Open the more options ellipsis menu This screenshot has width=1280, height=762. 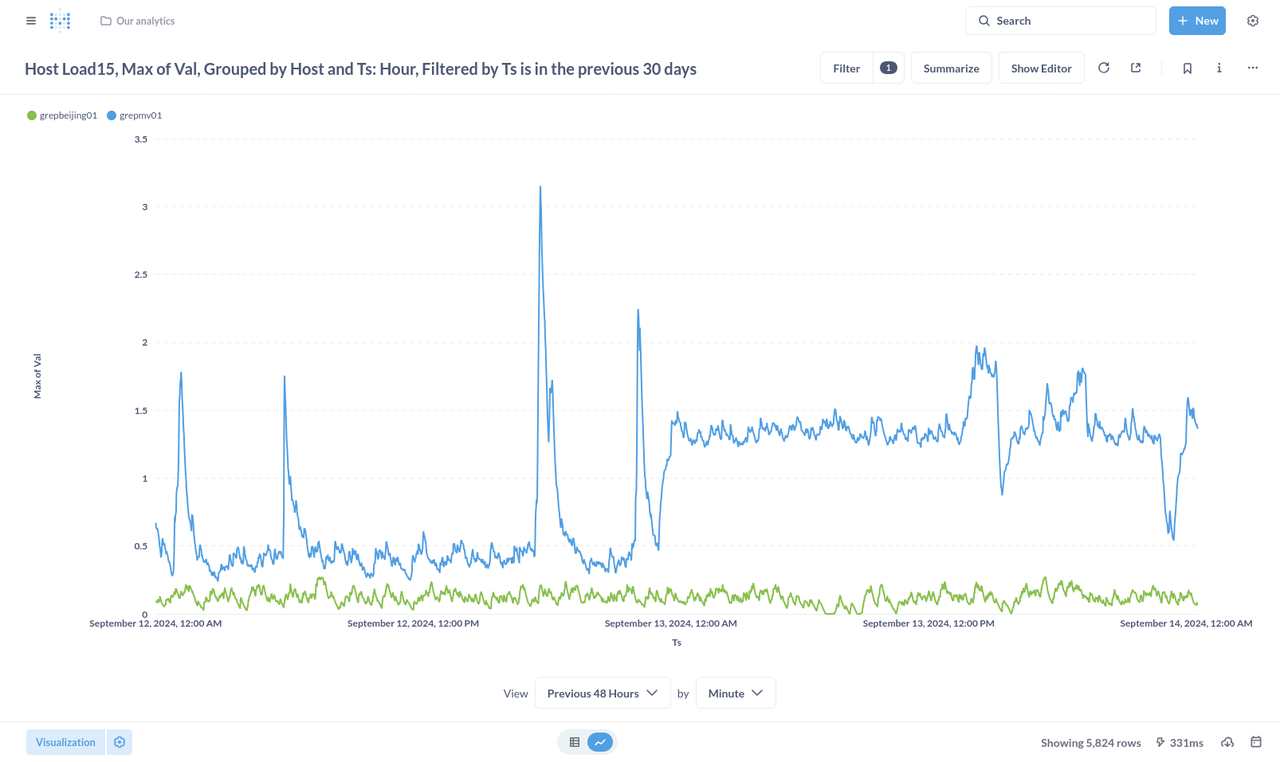1252,67
